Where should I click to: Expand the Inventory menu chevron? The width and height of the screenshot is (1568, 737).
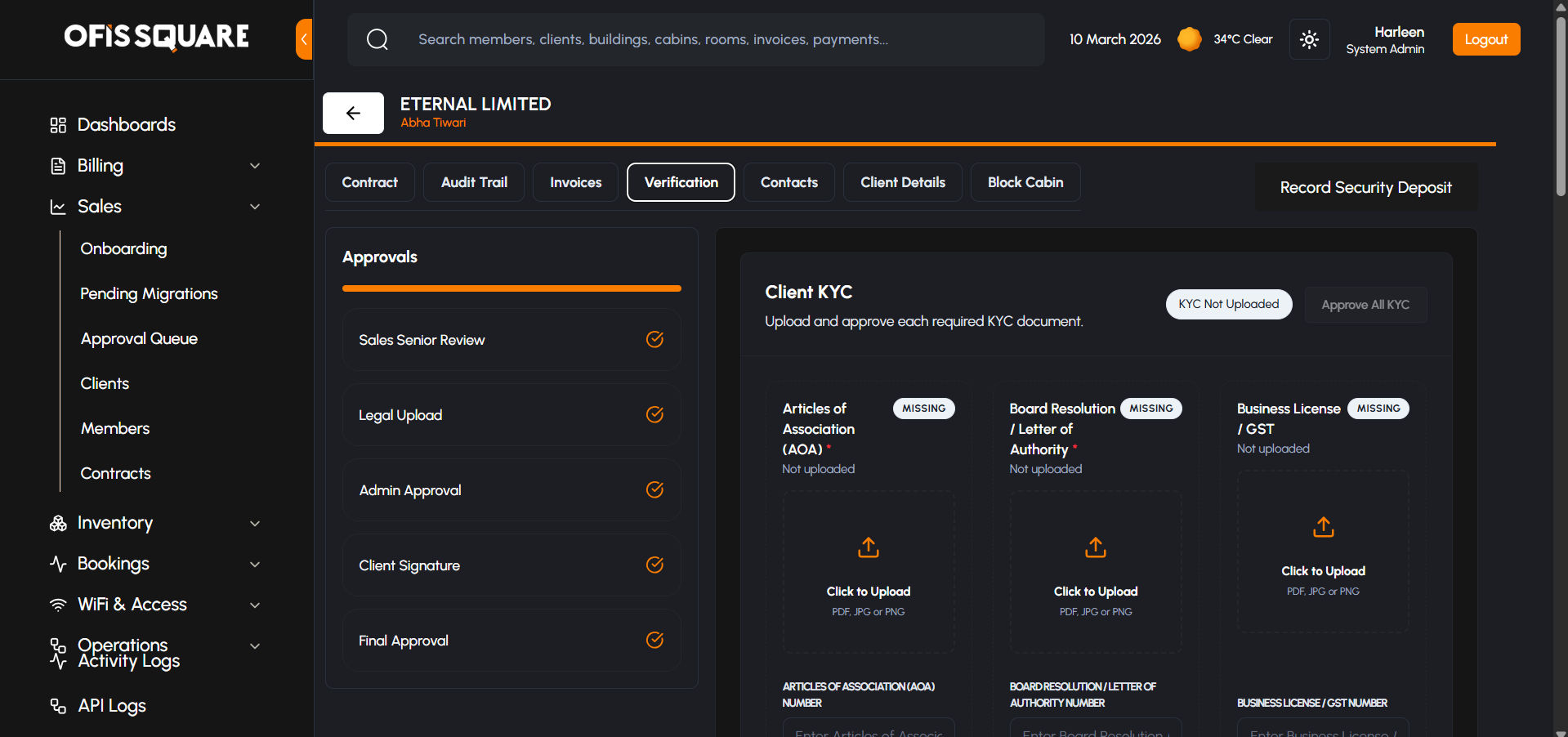255,524
